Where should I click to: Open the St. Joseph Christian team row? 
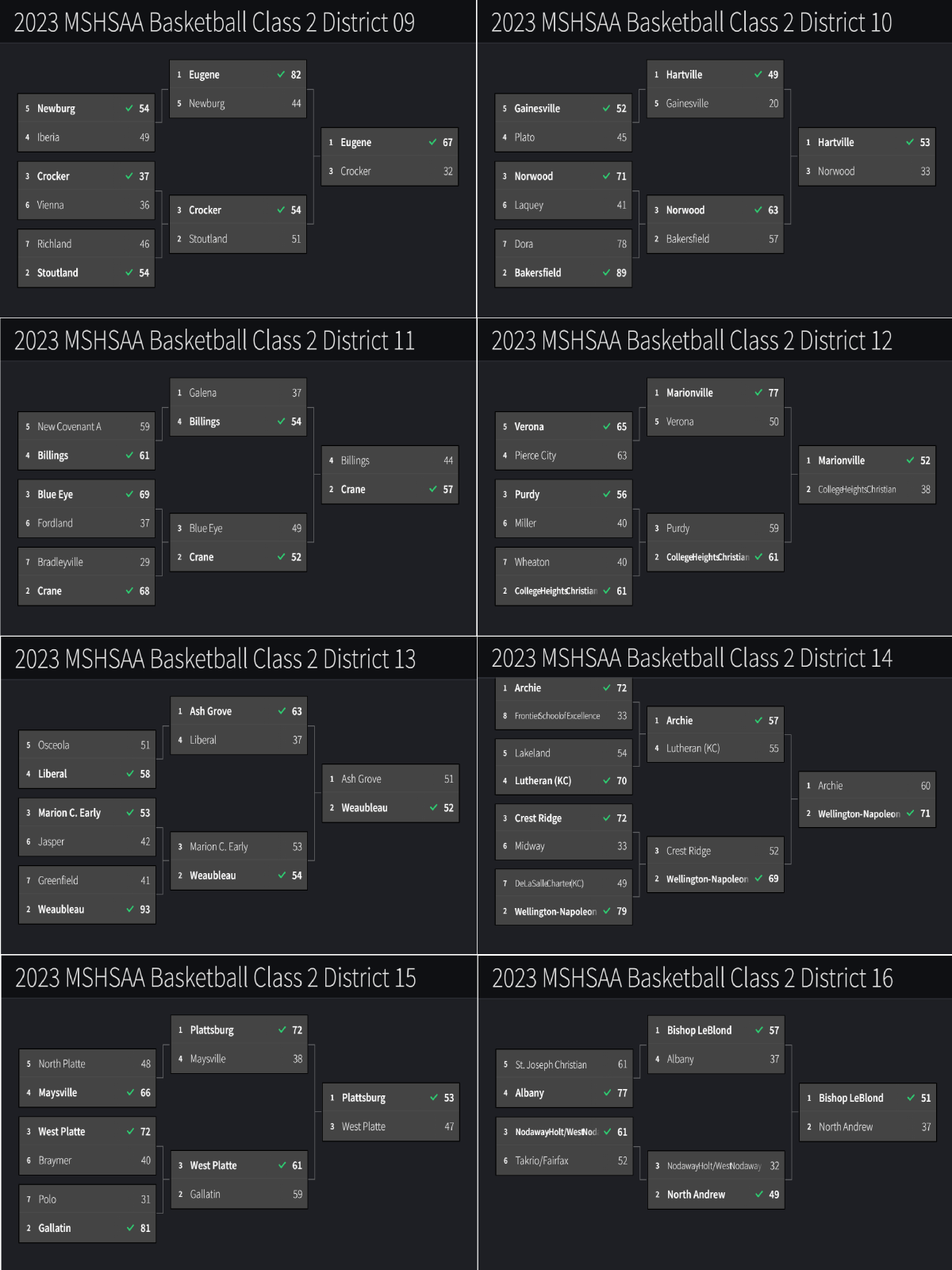coord(551,1065)
